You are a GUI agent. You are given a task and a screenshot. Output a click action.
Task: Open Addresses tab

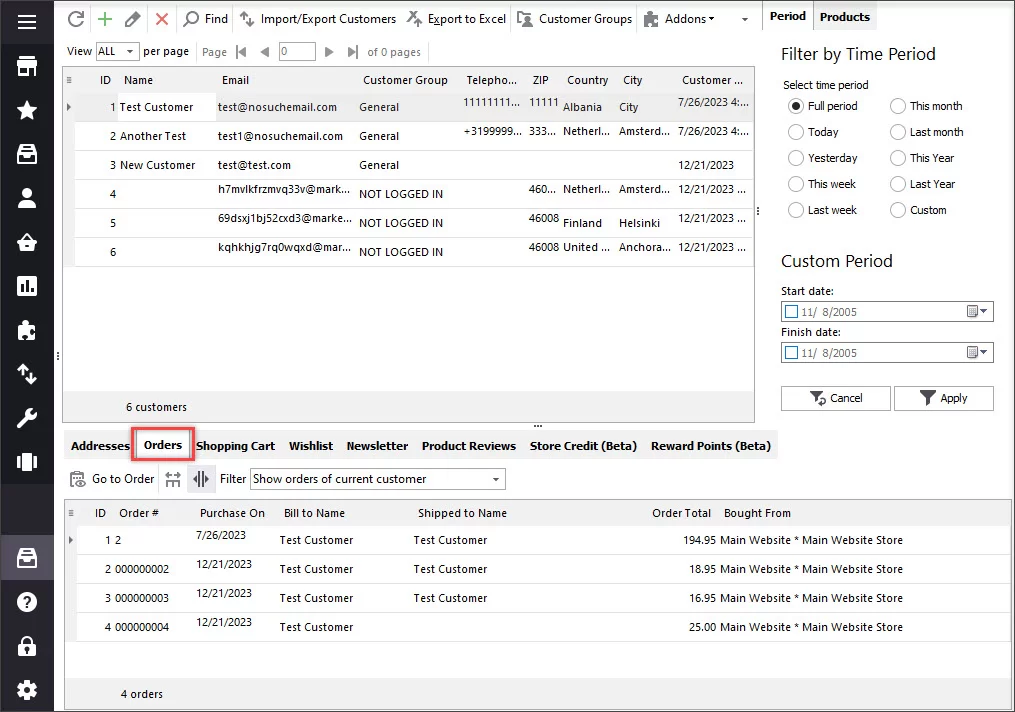coord(100,446)
